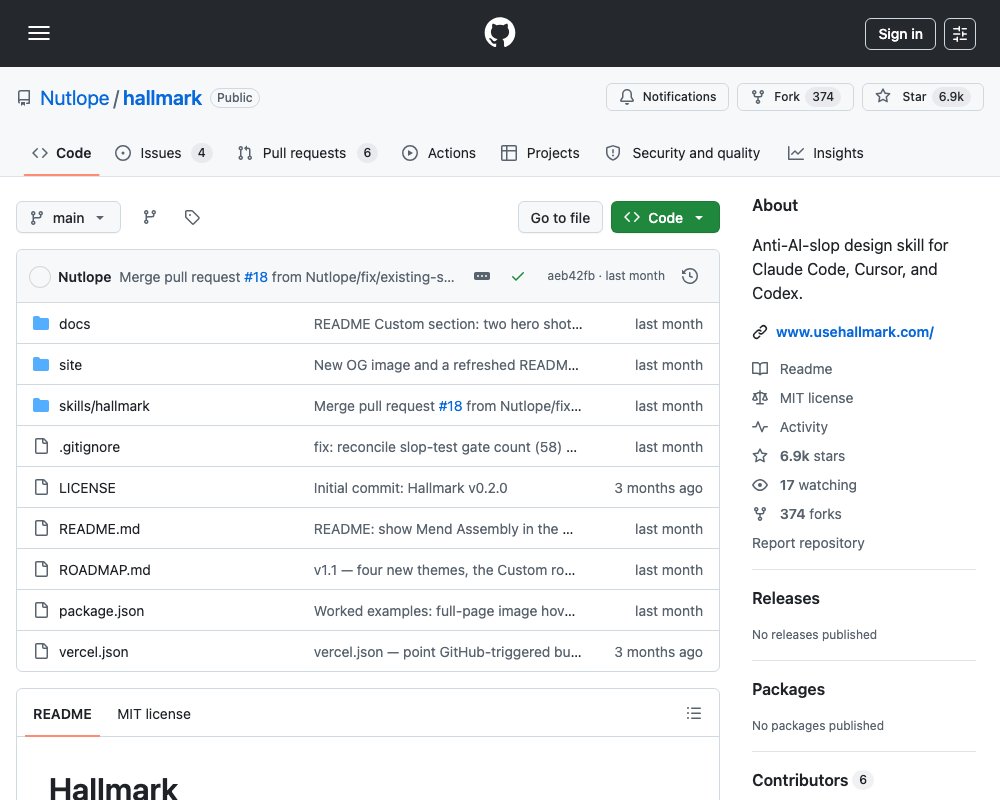Open 'Worked examples: full-page image' commit message
Image resolution: width=1000 pixels, height=800 pixels.
pyautogui.click(x=445, y=611)
